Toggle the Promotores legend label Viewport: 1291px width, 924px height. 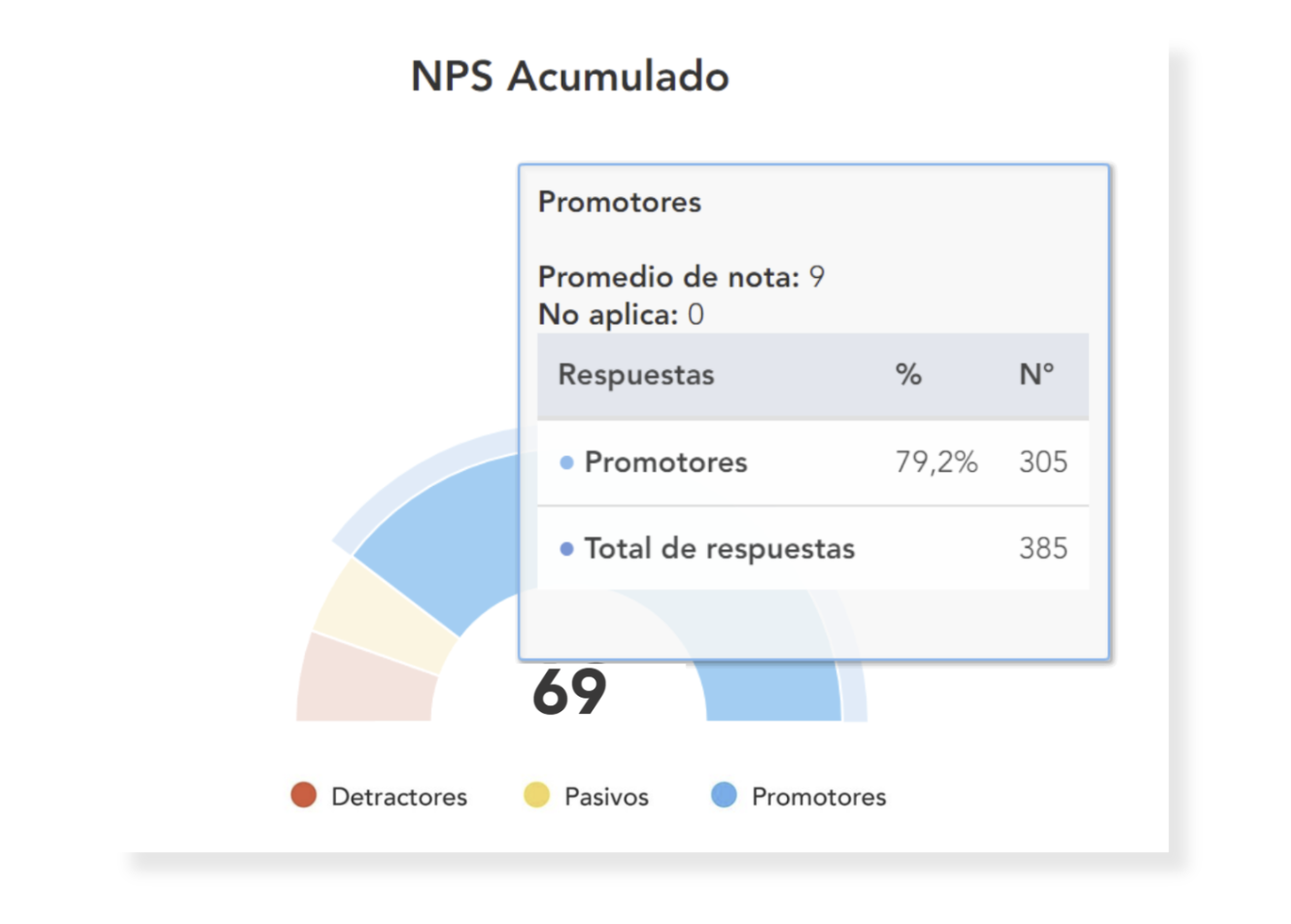coord(818,797)
